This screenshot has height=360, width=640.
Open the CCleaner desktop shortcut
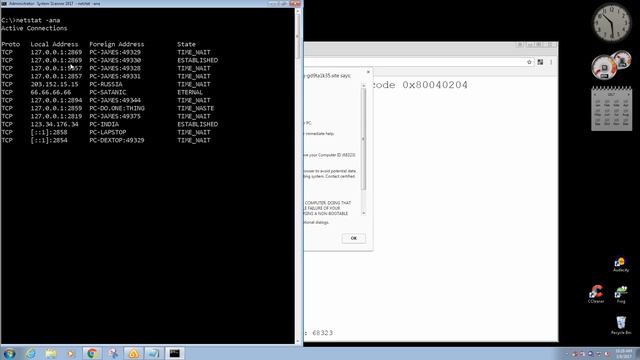596,294
